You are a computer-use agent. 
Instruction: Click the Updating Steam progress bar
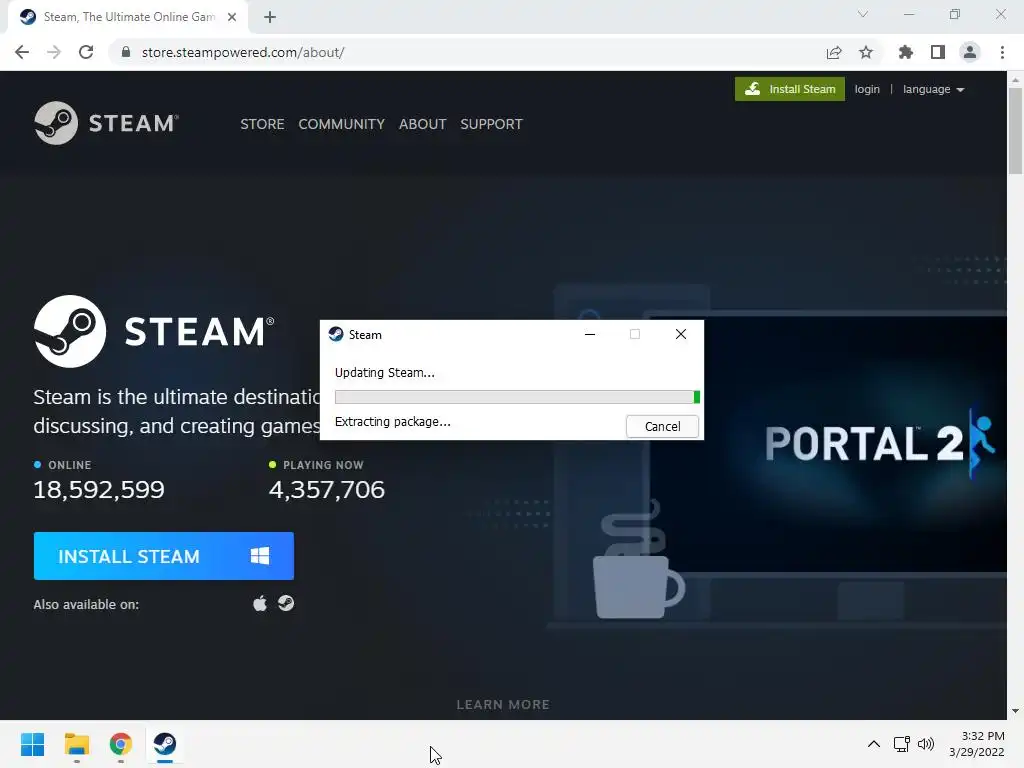point(517,396)
